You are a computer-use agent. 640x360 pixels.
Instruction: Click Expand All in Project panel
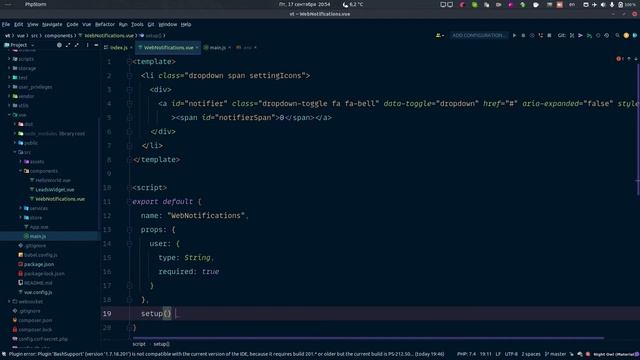coord(68,45)
